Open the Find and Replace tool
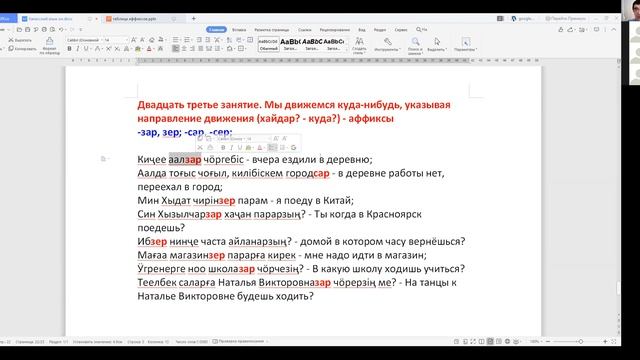 coord(415,45)
